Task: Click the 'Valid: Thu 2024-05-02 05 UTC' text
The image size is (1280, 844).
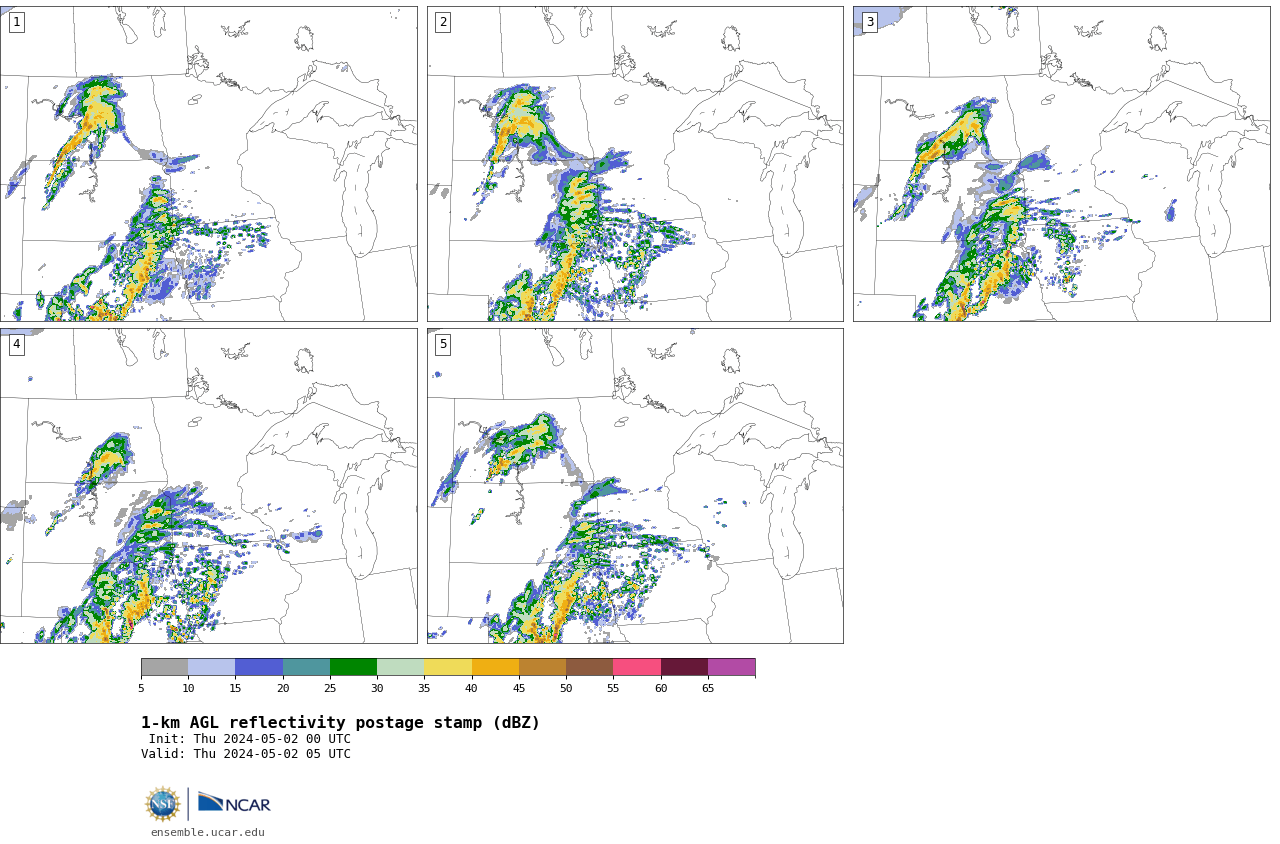Action: (246, 754)
